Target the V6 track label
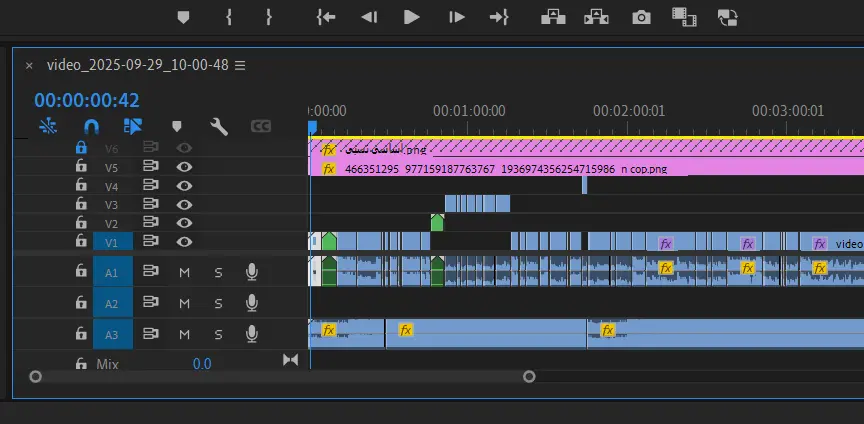Image resolution: width=864 pixels, height=424 pixels. tap(112, 149)
